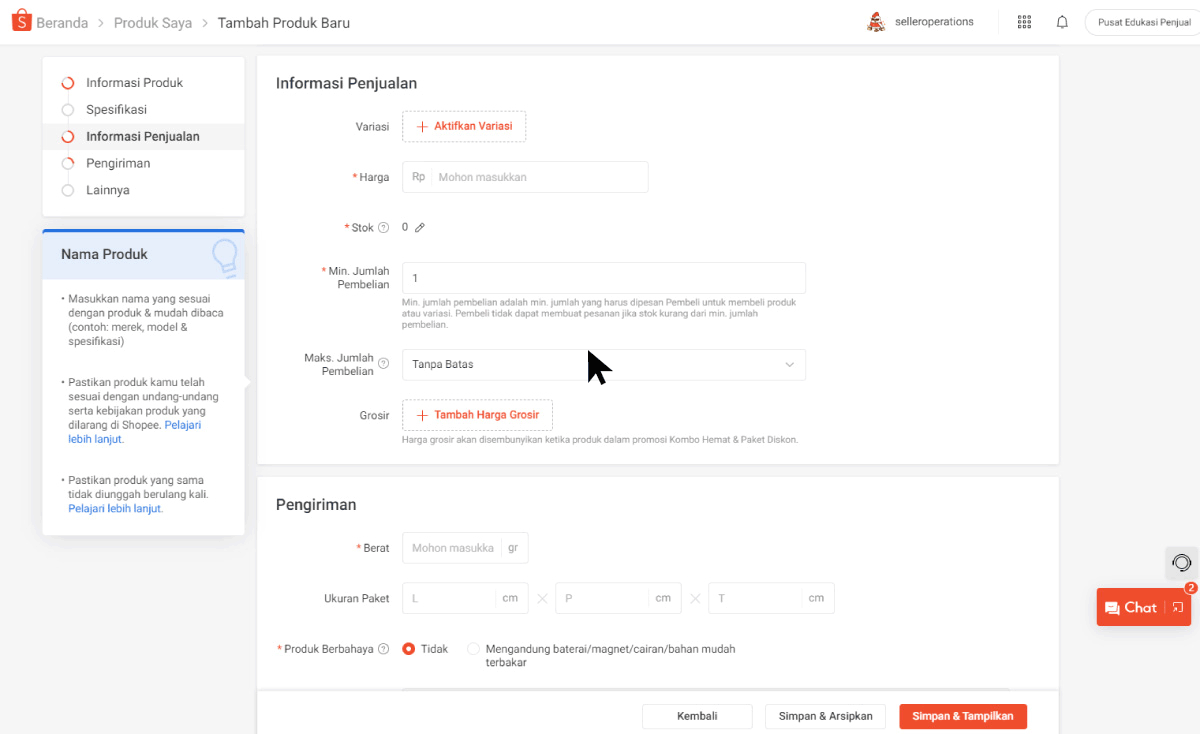Viewport: 1200px width, 734px height.
Task: Click Tambah Harga Grosir button
Action: point(477,415)
